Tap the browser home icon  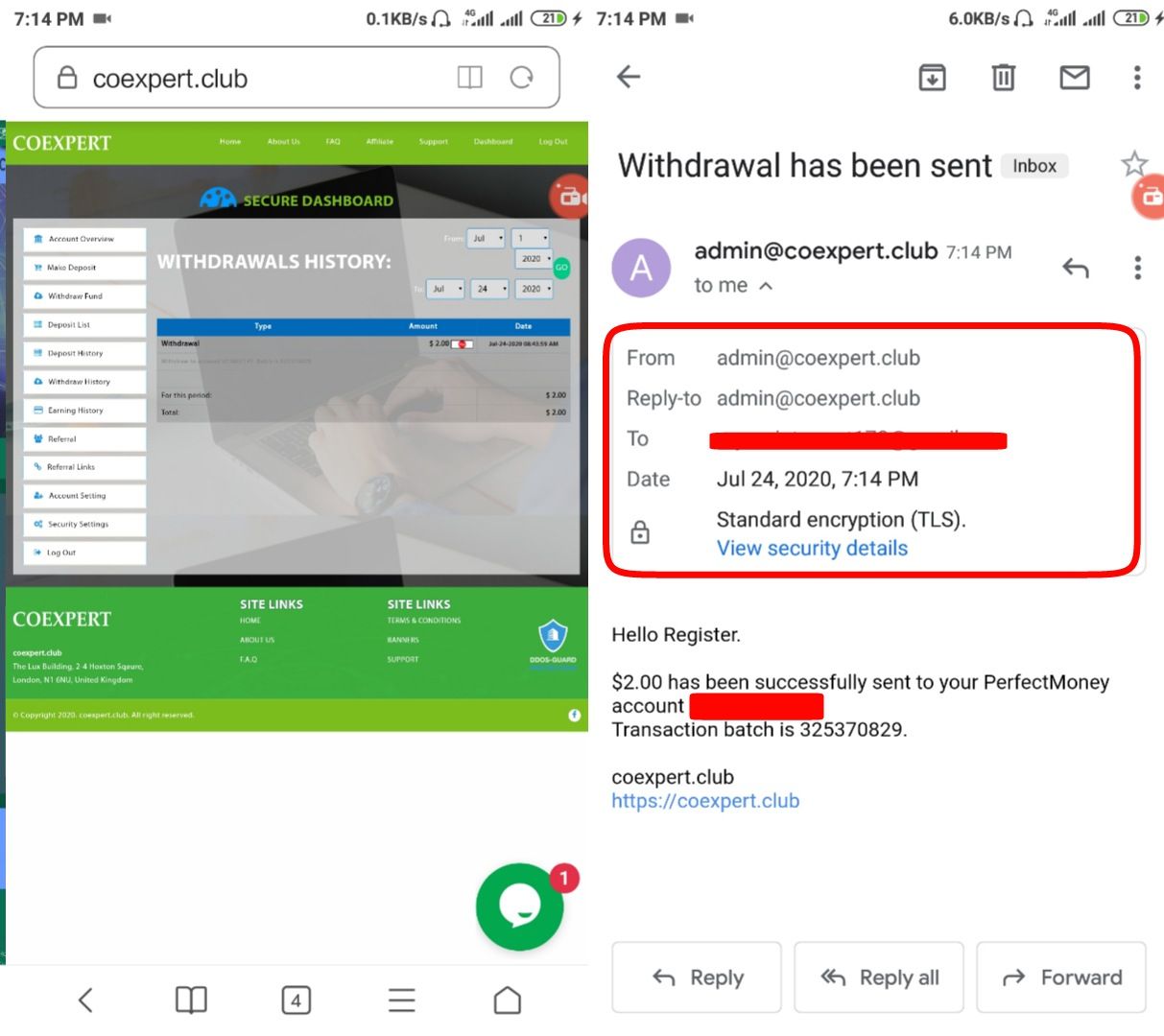[x=507, y=1001]
